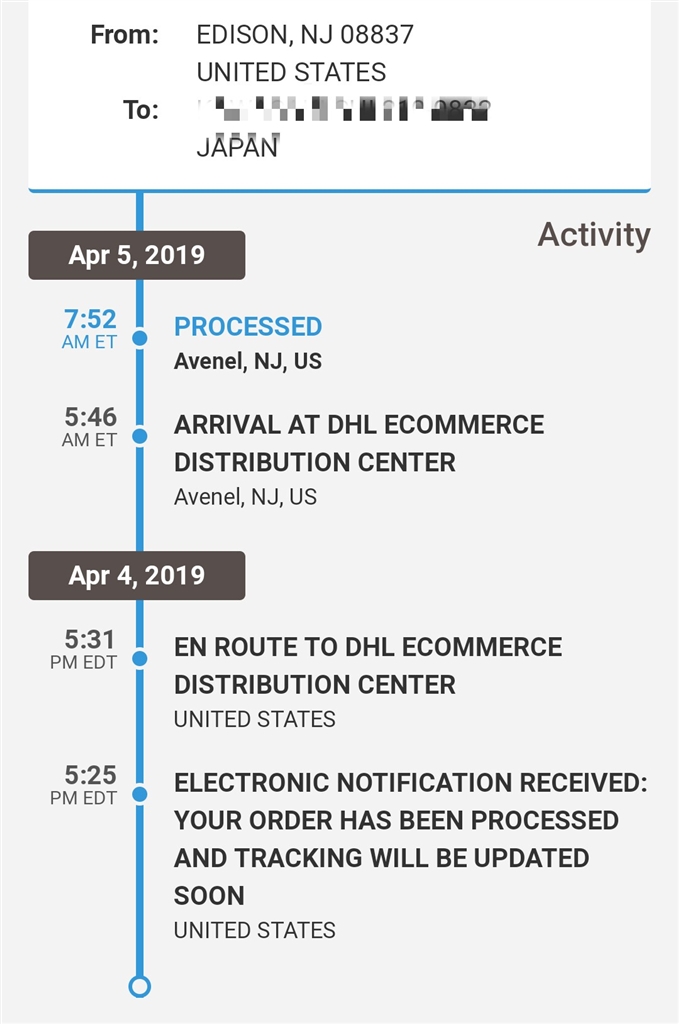Click the Activity section heading
Screen dimensions: 679x1024
coord(594,235)
